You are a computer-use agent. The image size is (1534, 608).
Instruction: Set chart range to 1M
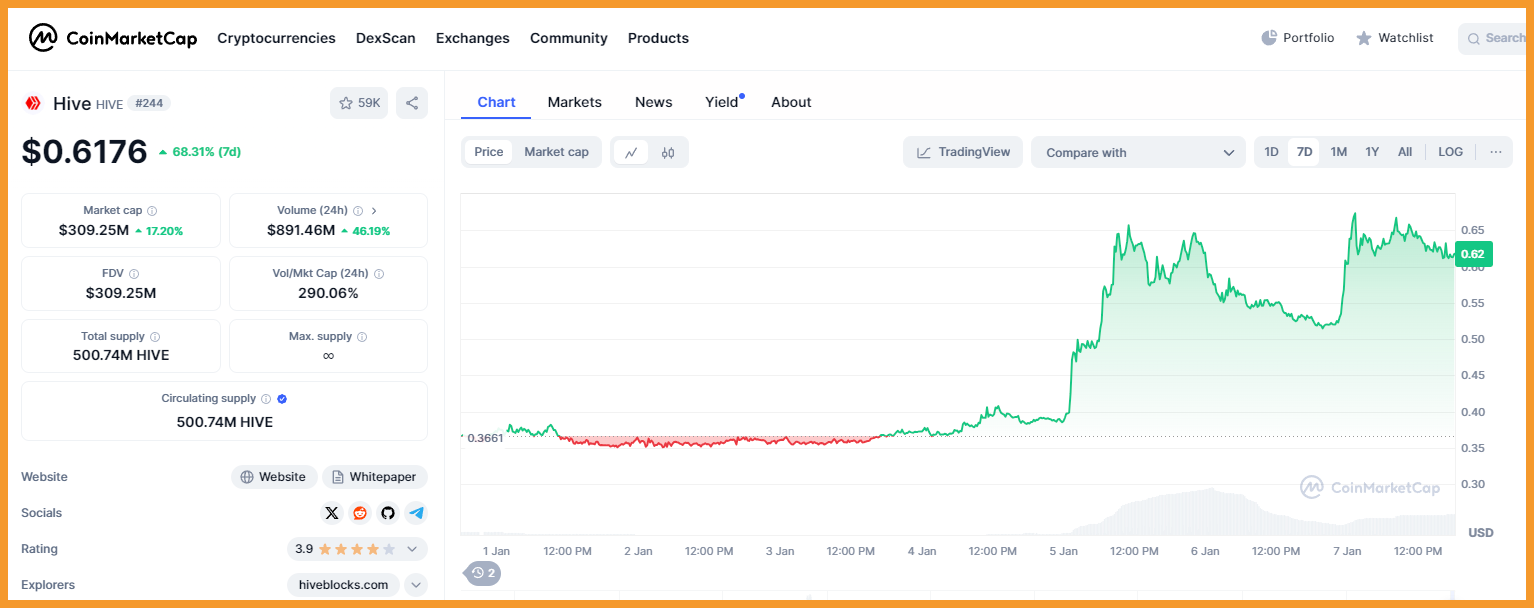1339,152
